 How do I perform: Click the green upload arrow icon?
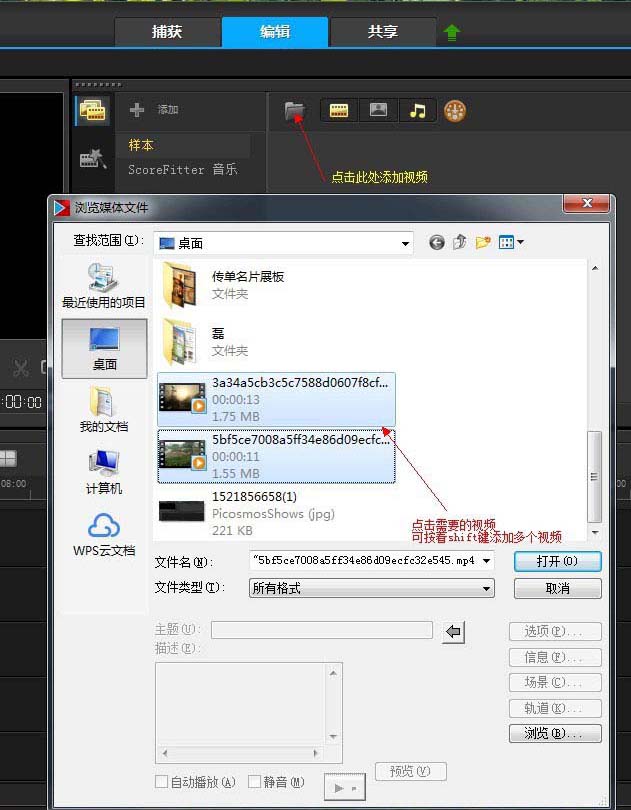pos(452,33)
